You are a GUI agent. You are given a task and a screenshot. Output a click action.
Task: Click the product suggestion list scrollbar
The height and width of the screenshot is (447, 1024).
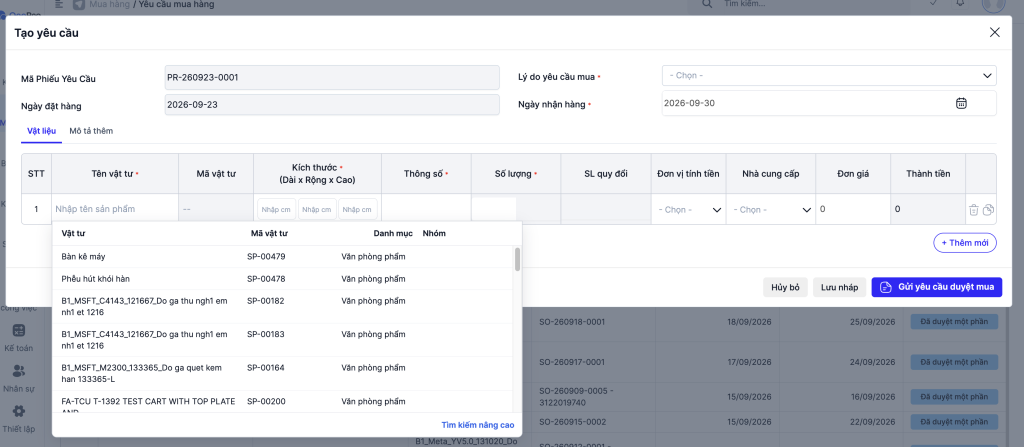pyautogui.click(x=517, y=259)
